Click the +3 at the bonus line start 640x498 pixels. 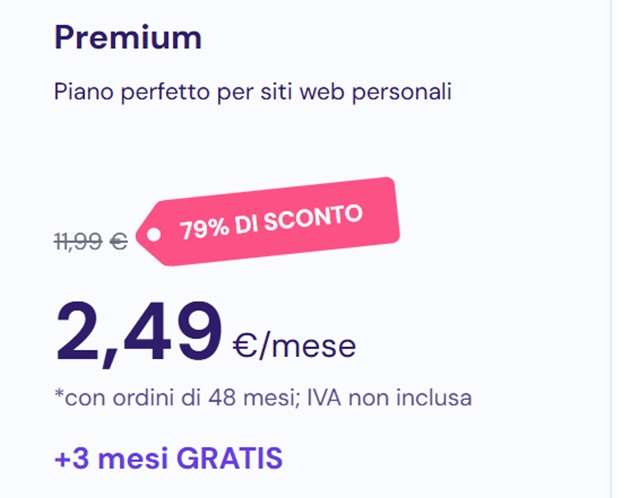pos(71,458)
